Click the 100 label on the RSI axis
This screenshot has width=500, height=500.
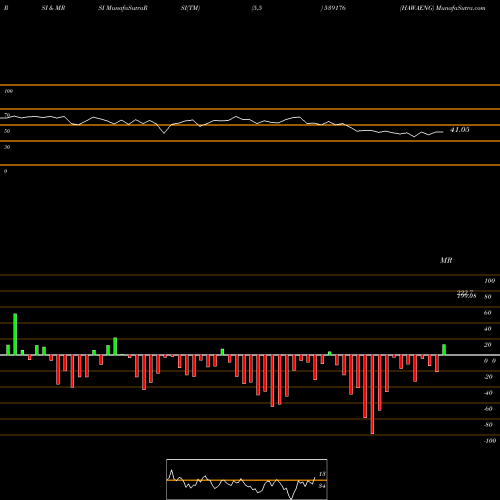click(x=8, y=91)
